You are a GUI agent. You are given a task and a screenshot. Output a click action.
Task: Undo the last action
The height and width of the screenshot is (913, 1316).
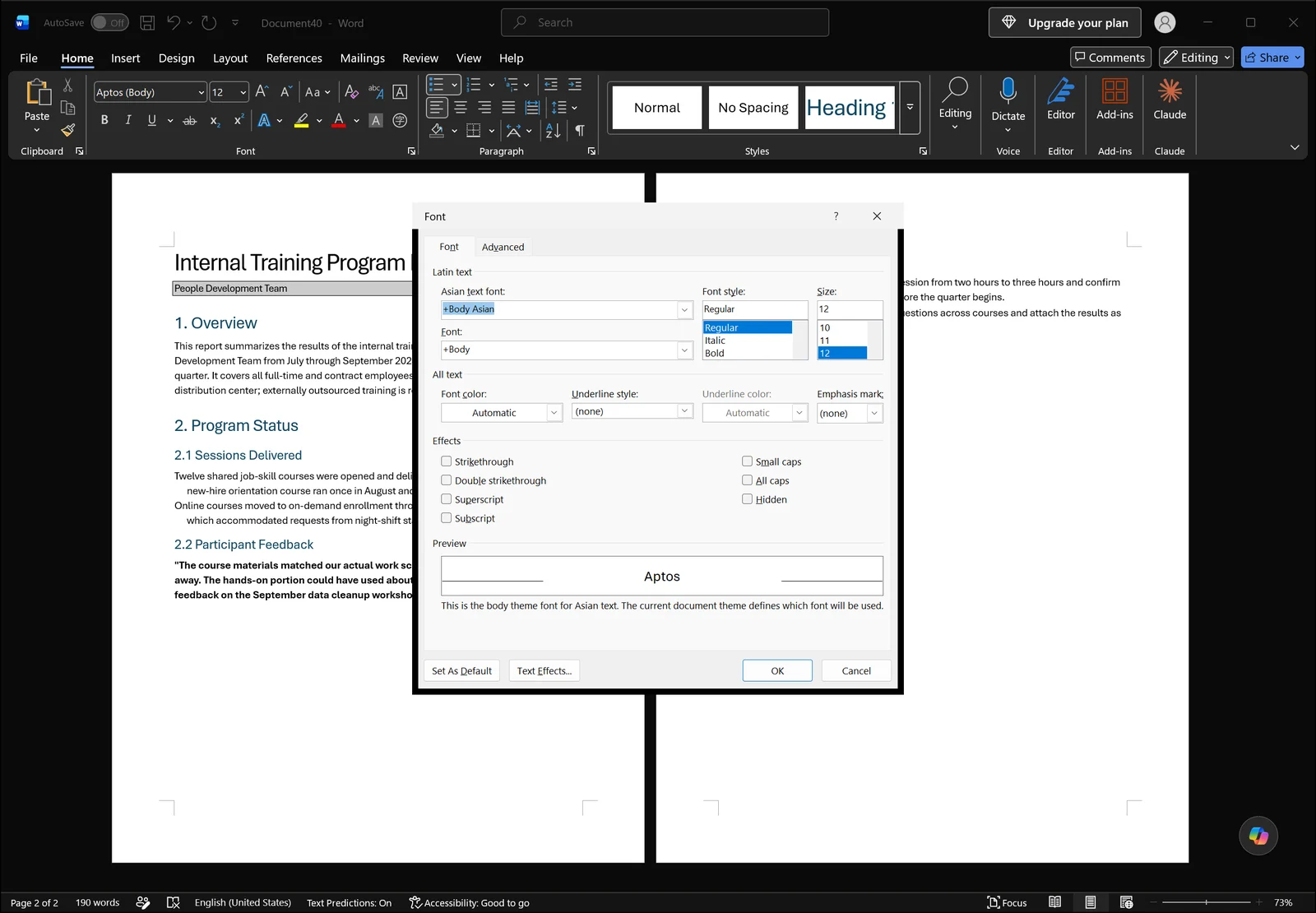(x=173, y=23)
